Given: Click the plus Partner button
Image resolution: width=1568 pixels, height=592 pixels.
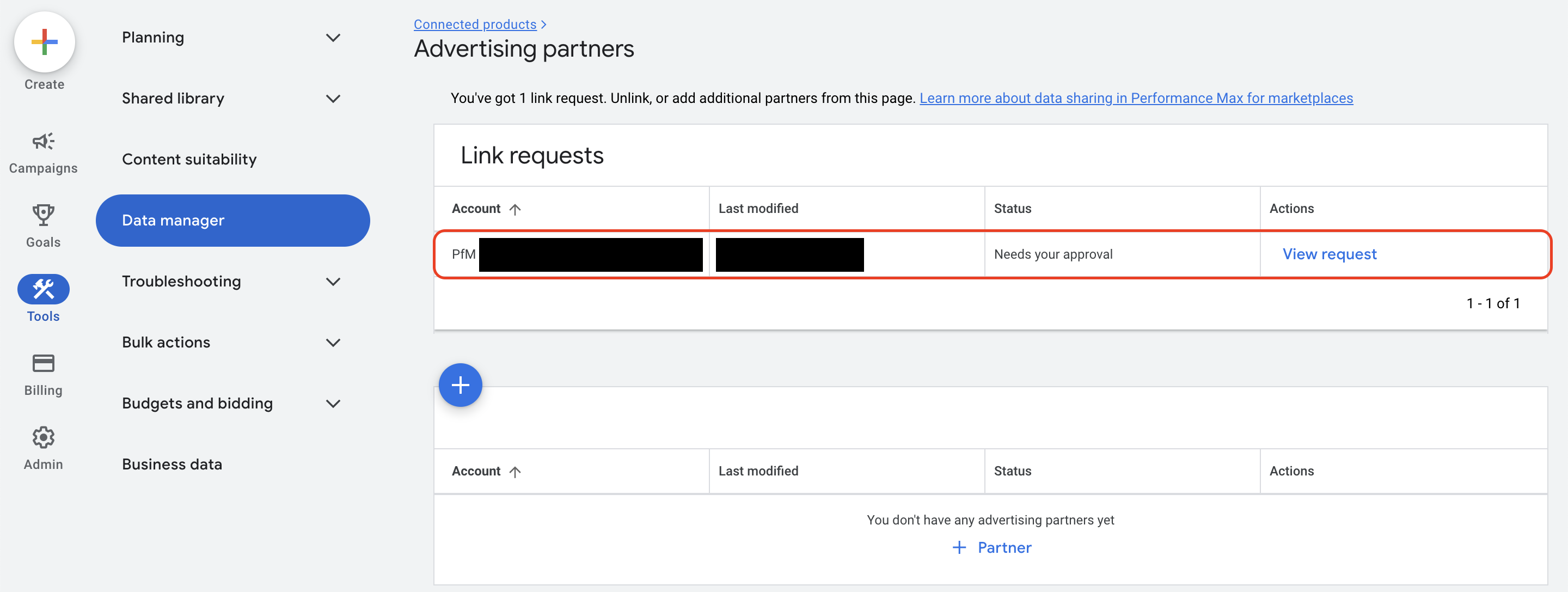Looking at the screenshot, I should [x=991, y=547].
